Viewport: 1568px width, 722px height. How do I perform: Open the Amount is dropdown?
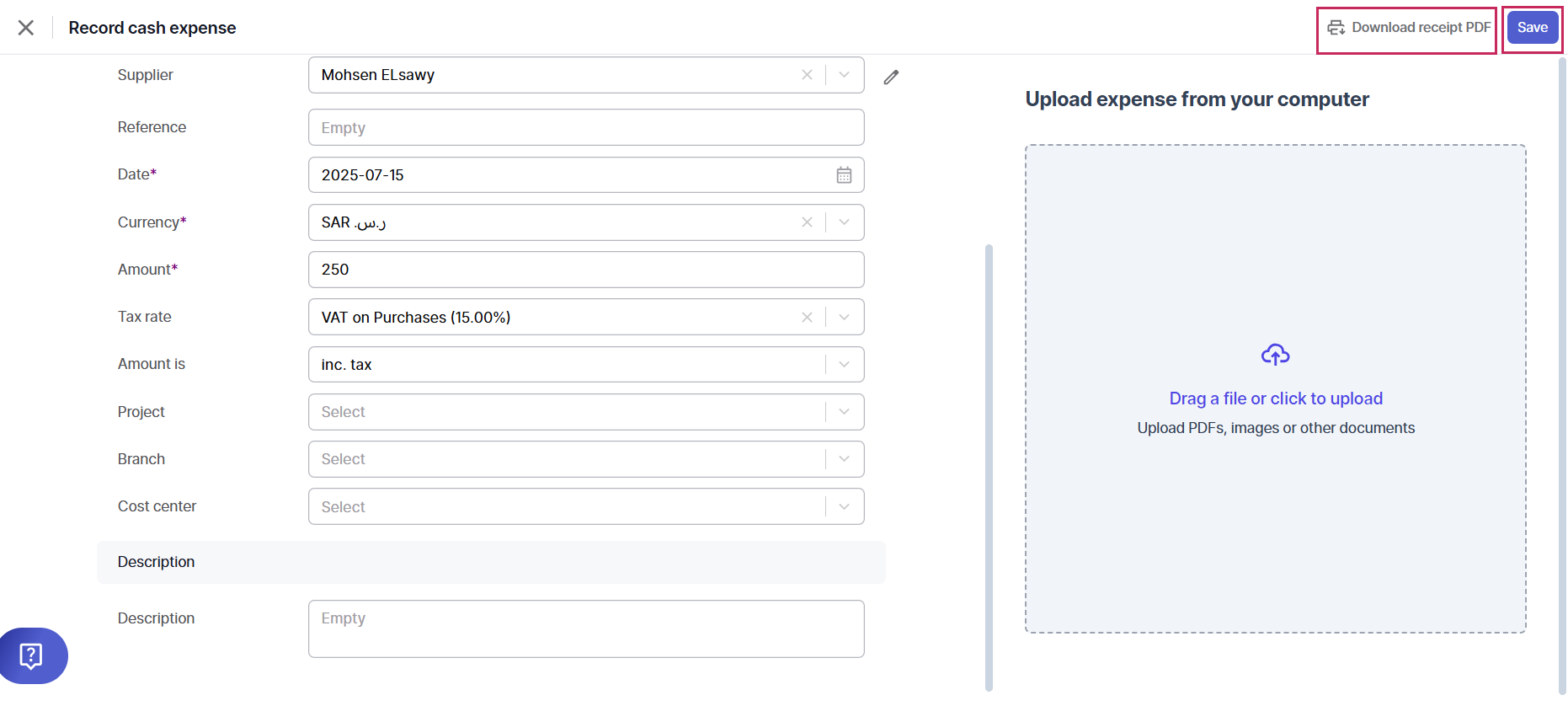(x=845, y=365)
